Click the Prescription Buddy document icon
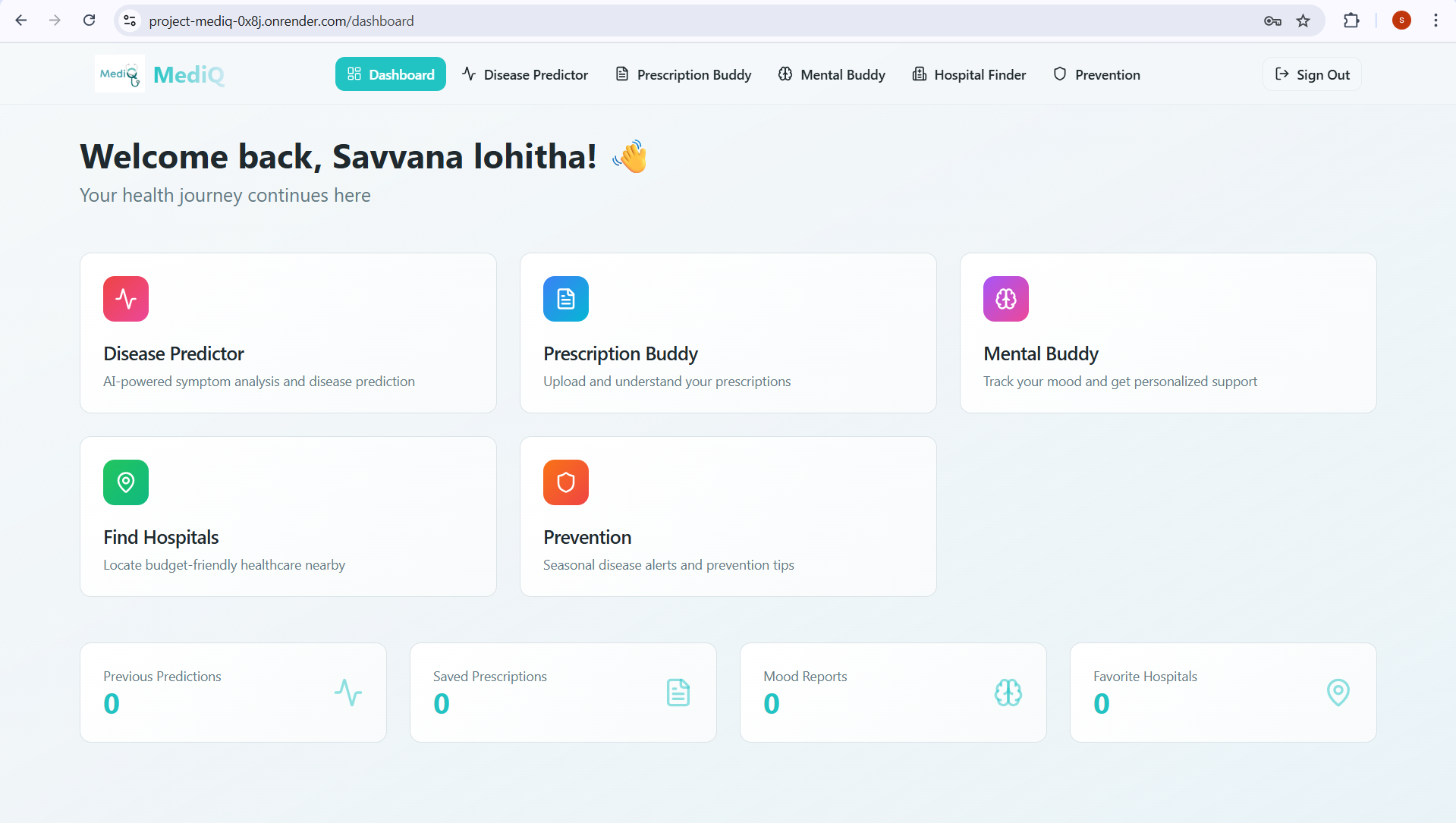The image size is (1456, 823). pos(565,298)
